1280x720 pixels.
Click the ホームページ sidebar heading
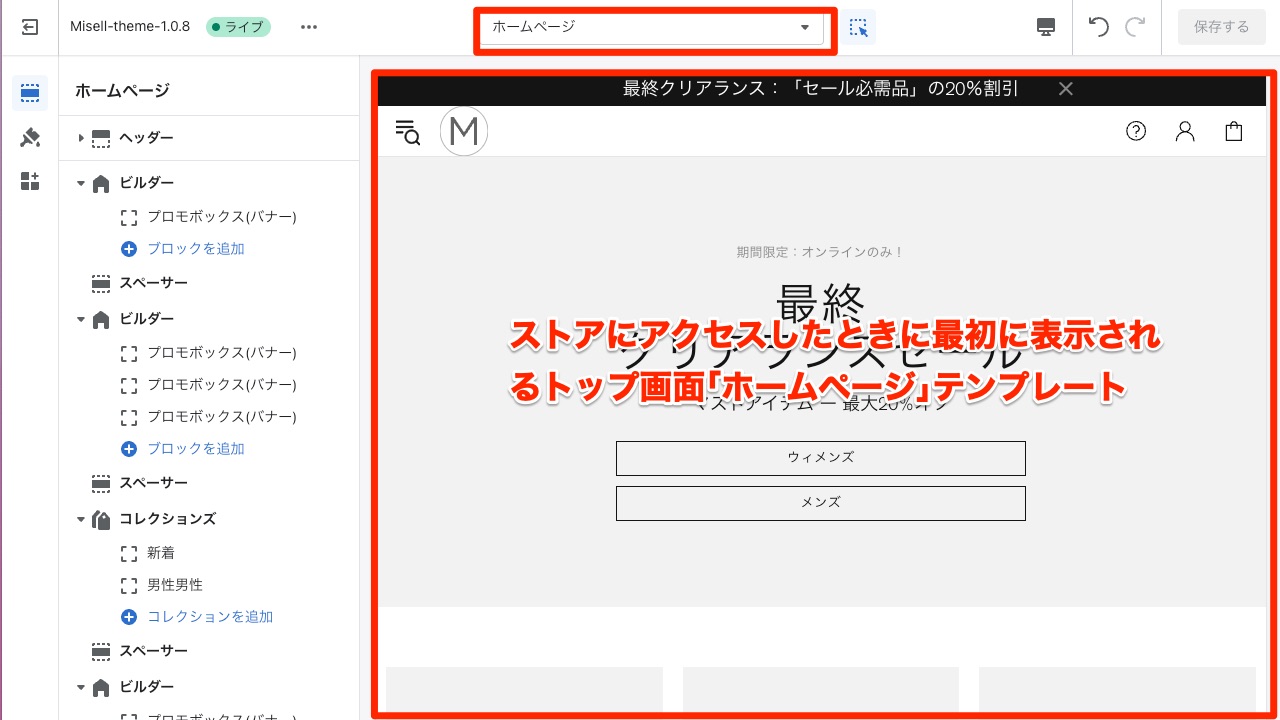[122, 91]
